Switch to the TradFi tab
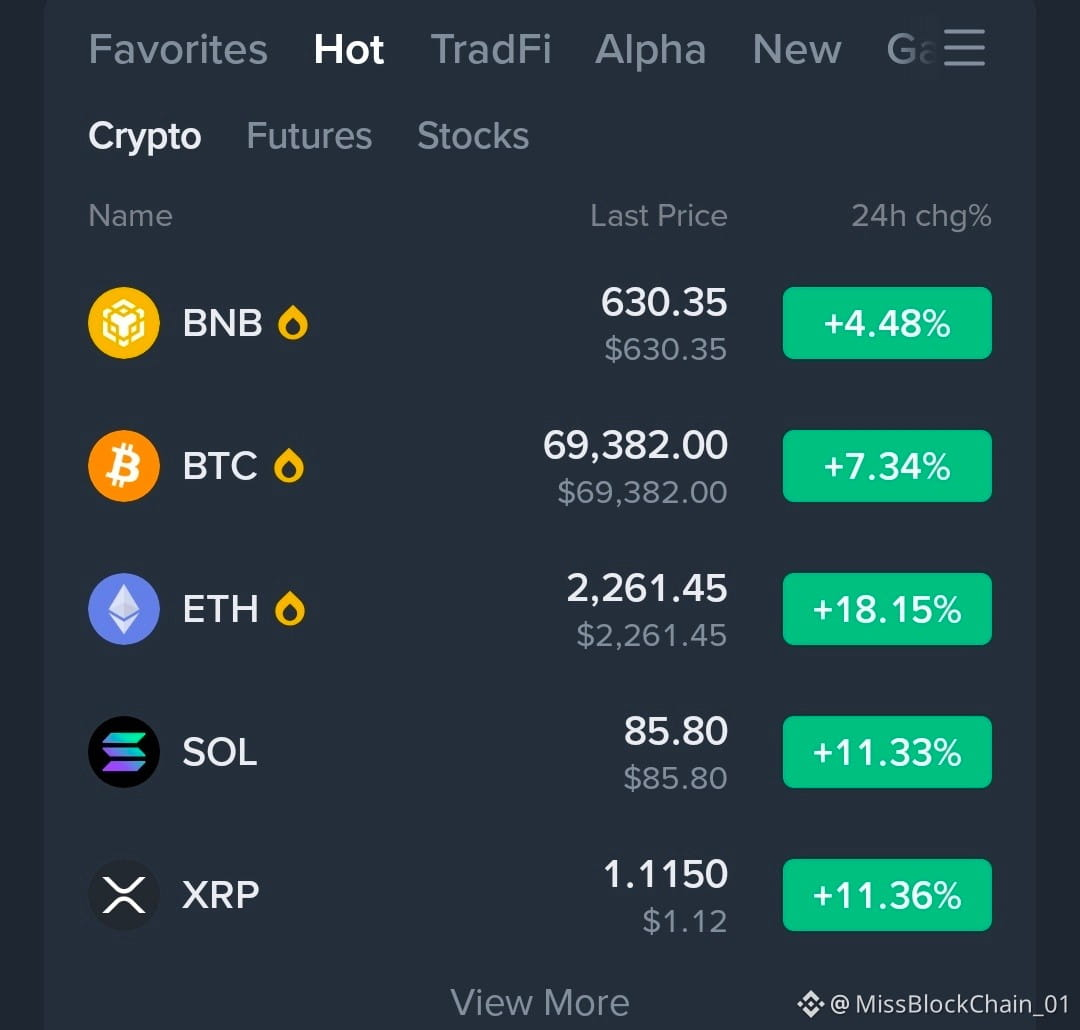The image size is (1080, 1030). pos(490,50)
